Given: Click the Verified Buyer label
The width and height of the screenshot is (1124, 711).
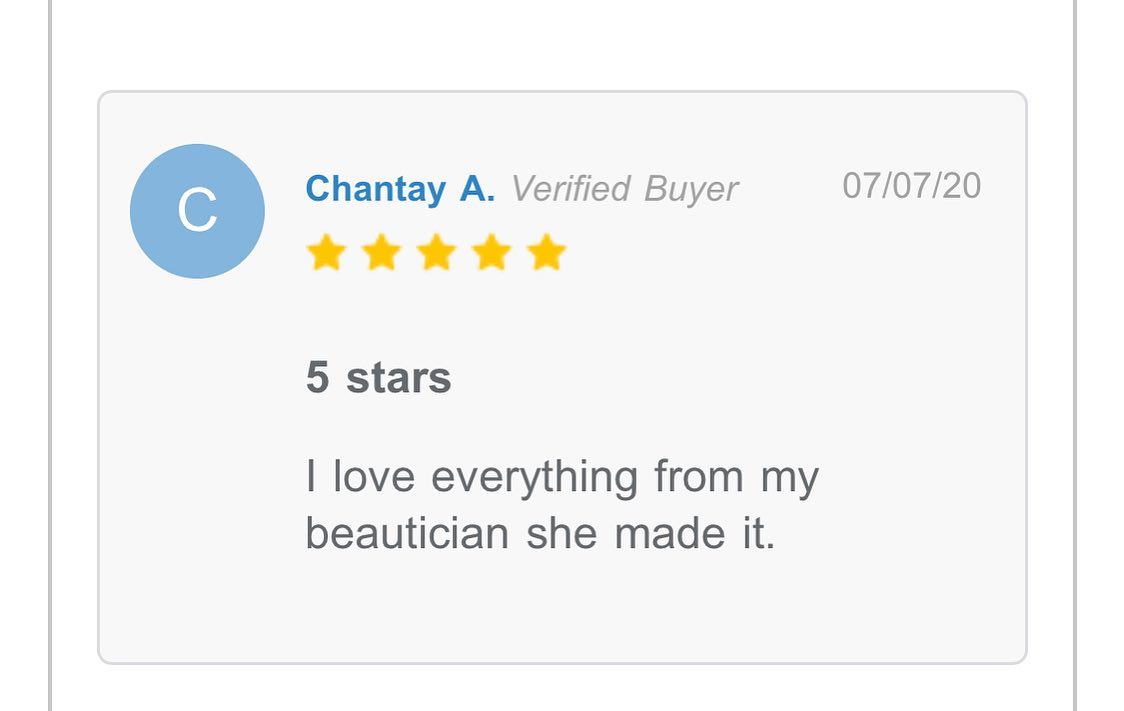Looking at the screenshot, I should coord(624,188).
